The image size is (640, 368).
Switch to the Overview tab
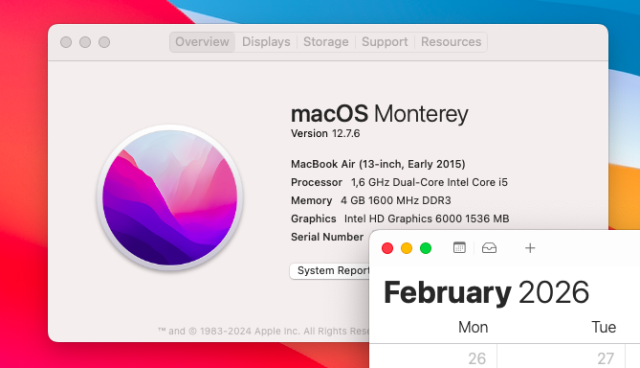coord(202,42)
